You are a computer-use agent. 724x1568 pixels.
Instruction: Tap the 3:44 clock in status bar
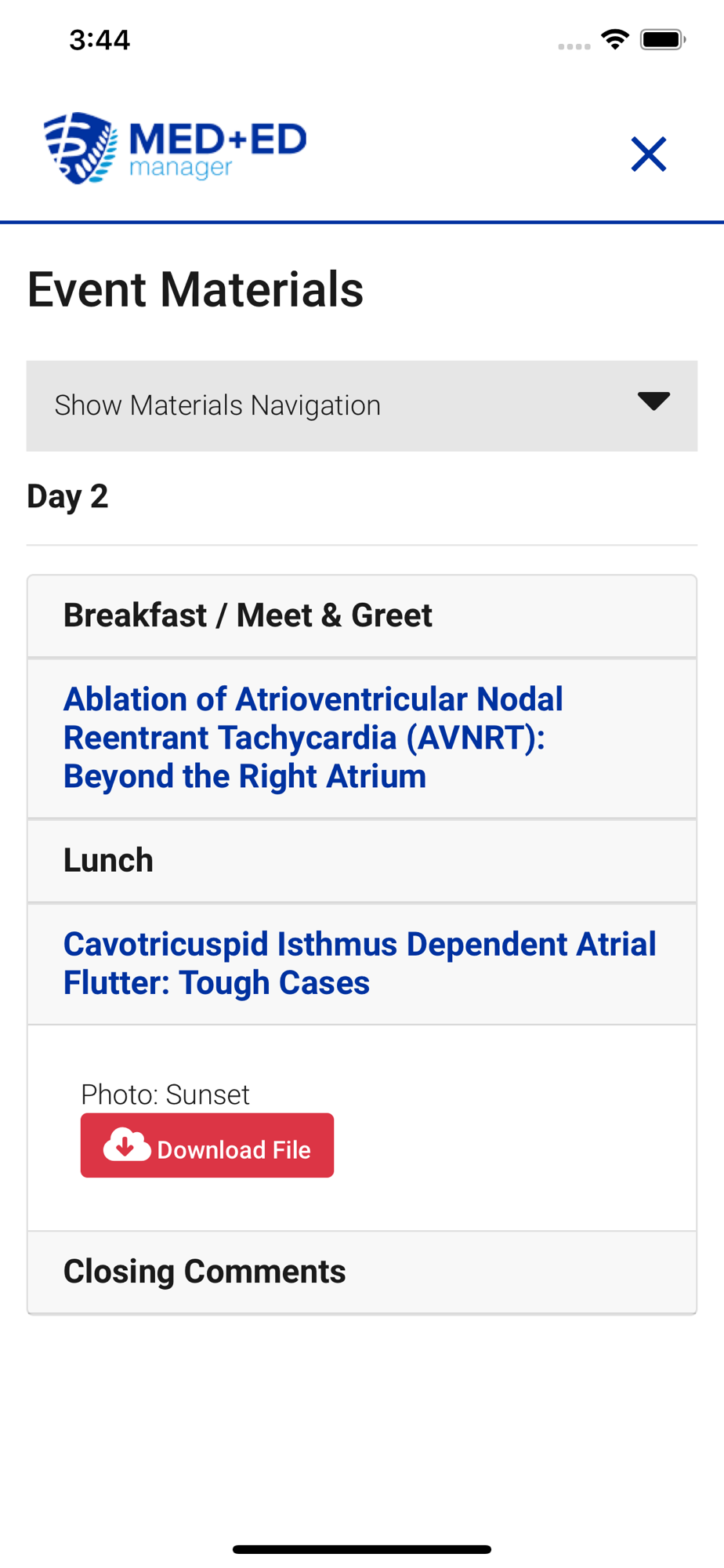(100, 40)
